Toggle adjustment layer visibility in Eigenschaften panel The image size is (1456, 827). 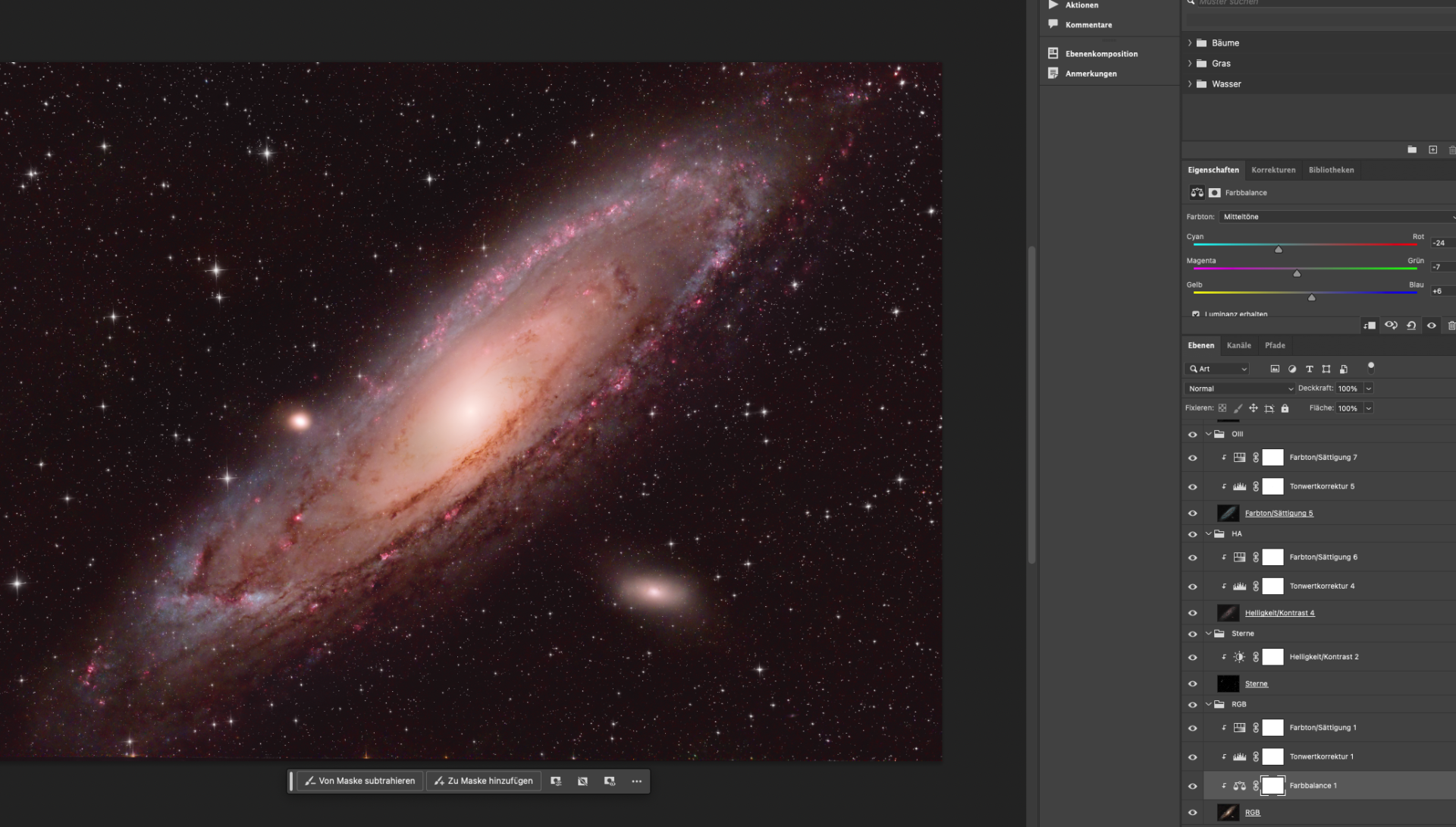pos(1432,325)
